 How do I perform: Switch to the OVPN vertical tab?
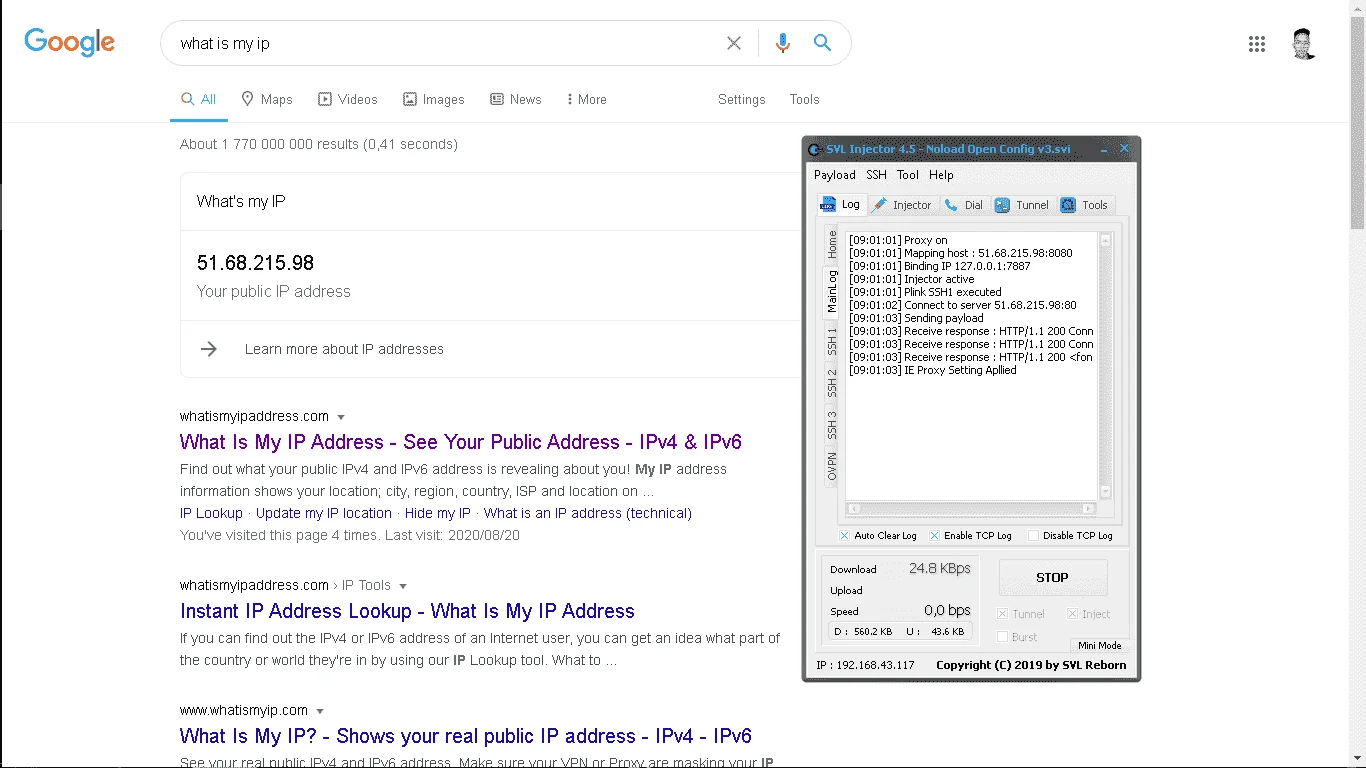tap(832, 467)
